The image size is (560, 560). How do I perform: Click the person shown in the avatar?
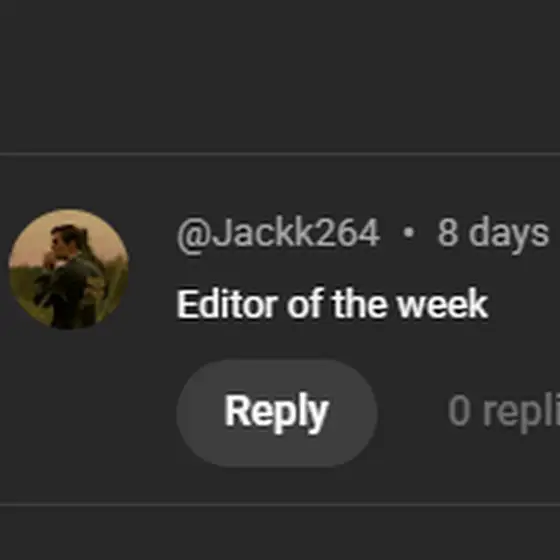(x=70, y=275)
